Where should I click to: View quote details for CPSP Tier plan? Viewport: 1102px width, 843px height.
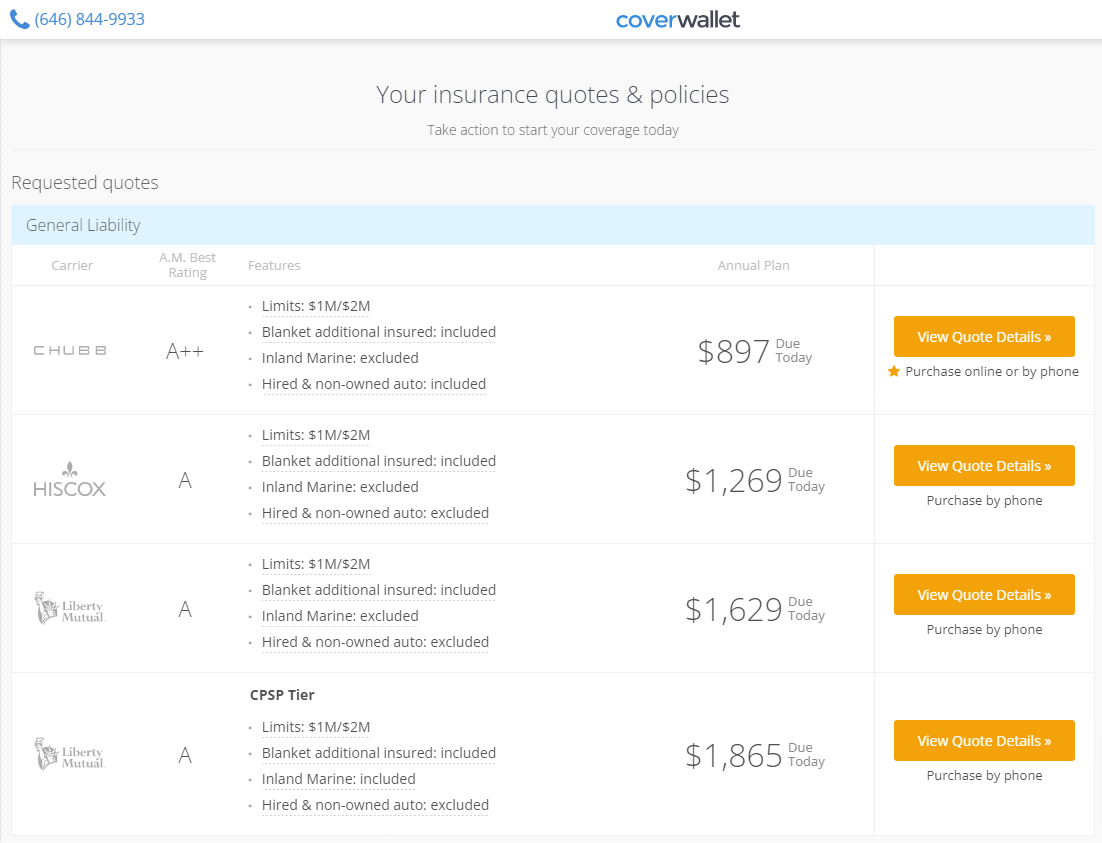[x=984, y=741]
